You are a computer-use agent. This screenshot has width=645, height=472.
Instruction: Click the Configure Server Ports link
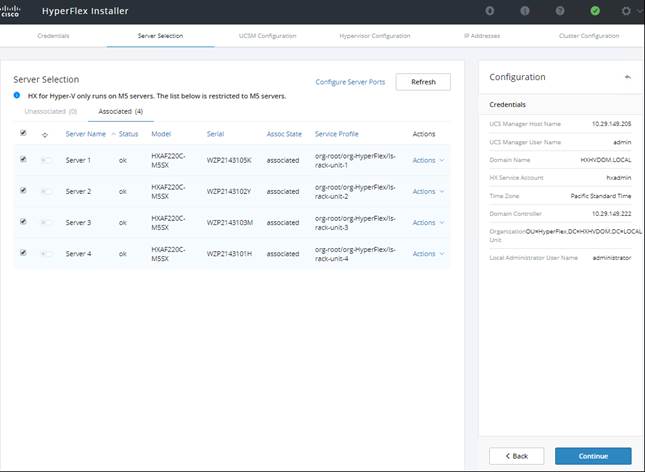pos(350,82)
